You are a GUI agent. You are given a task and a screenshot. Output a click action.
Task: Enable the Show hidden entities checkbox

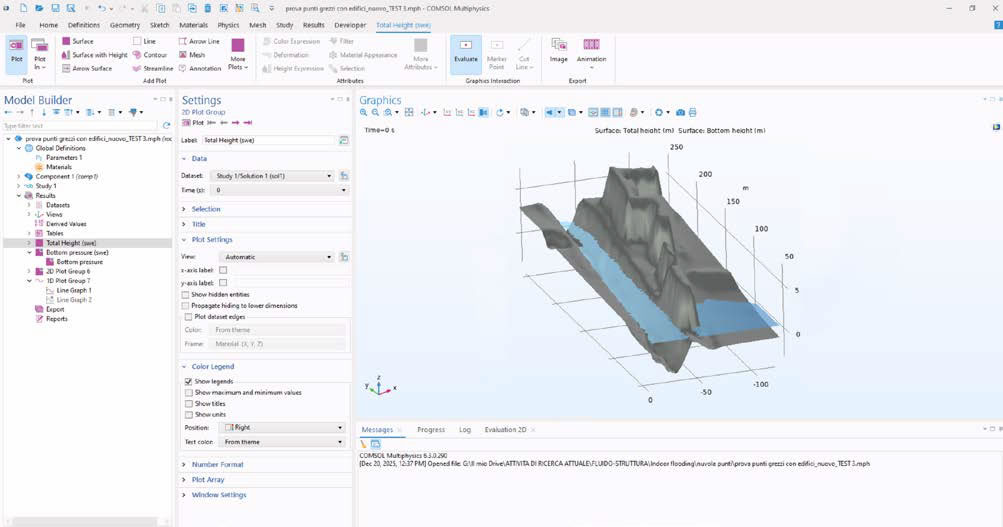pos(187,295)
